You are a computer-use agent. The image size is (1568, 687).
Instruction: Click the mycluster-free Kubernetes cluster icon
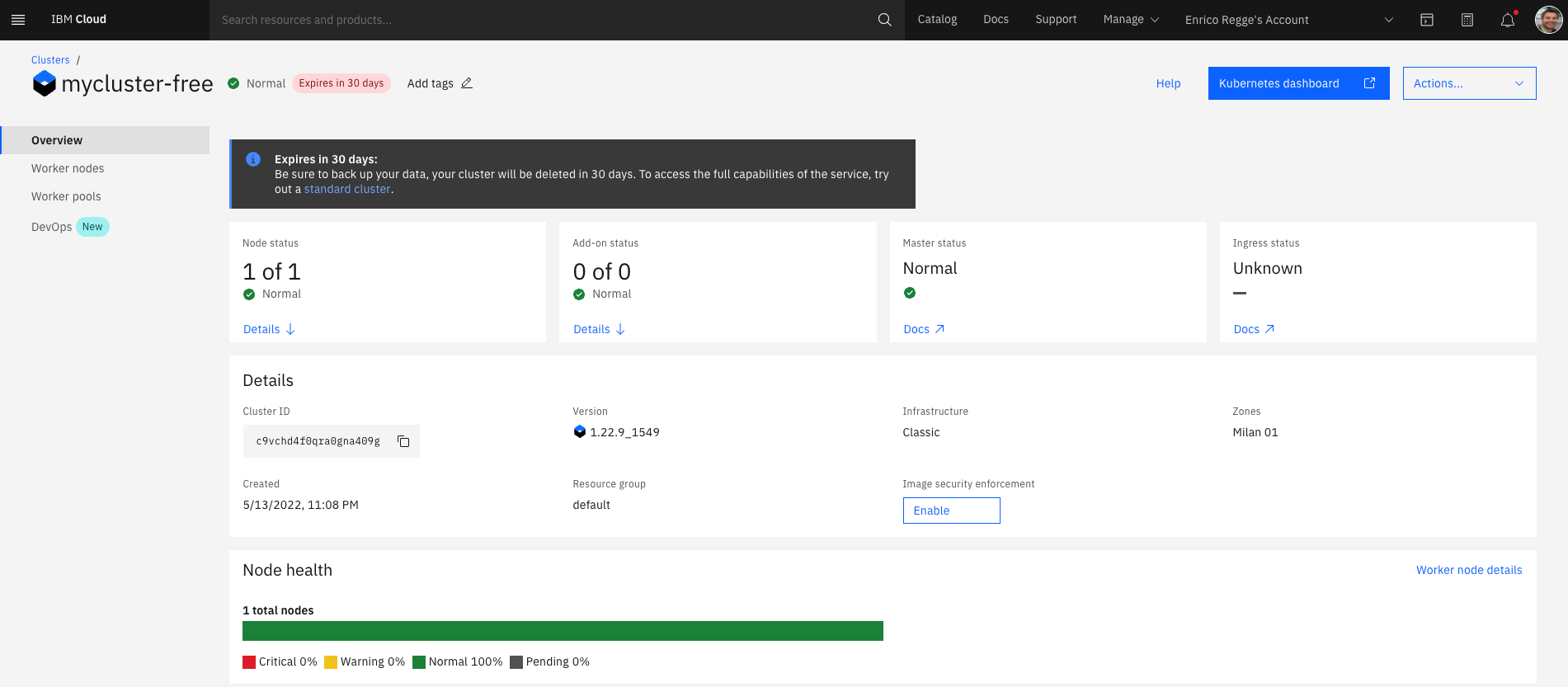45,83
